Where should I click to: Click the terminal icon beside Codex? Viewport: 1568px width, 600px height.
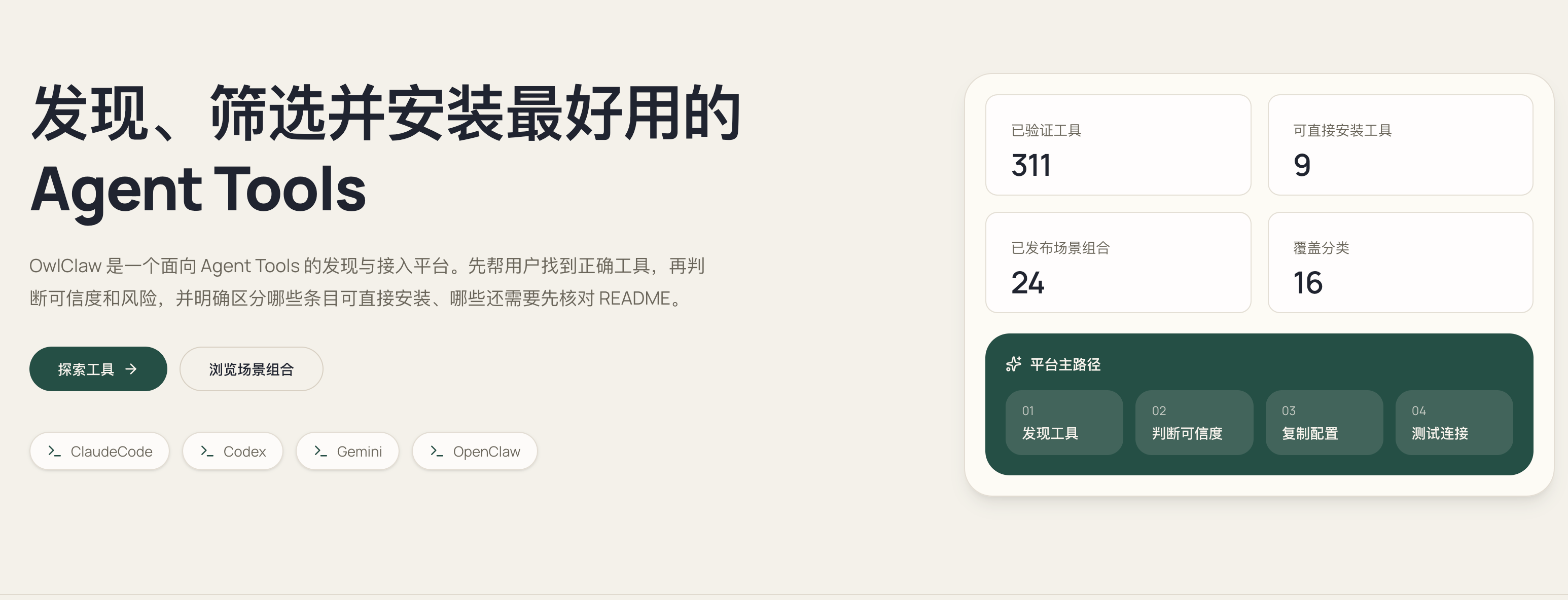[x=207, y=451]
